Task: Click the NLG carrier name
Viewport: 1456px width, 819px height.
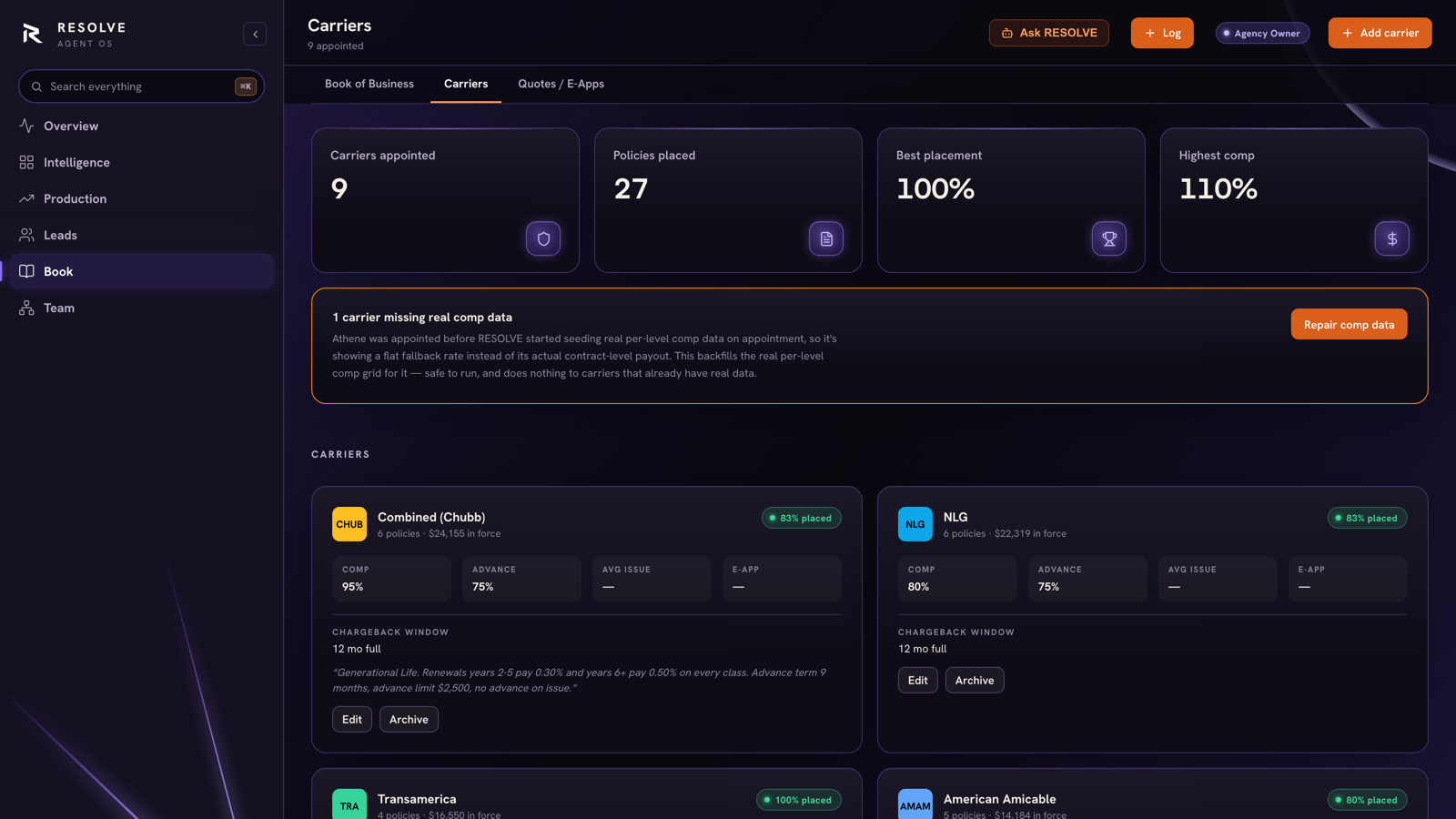Action: (955, 517)
